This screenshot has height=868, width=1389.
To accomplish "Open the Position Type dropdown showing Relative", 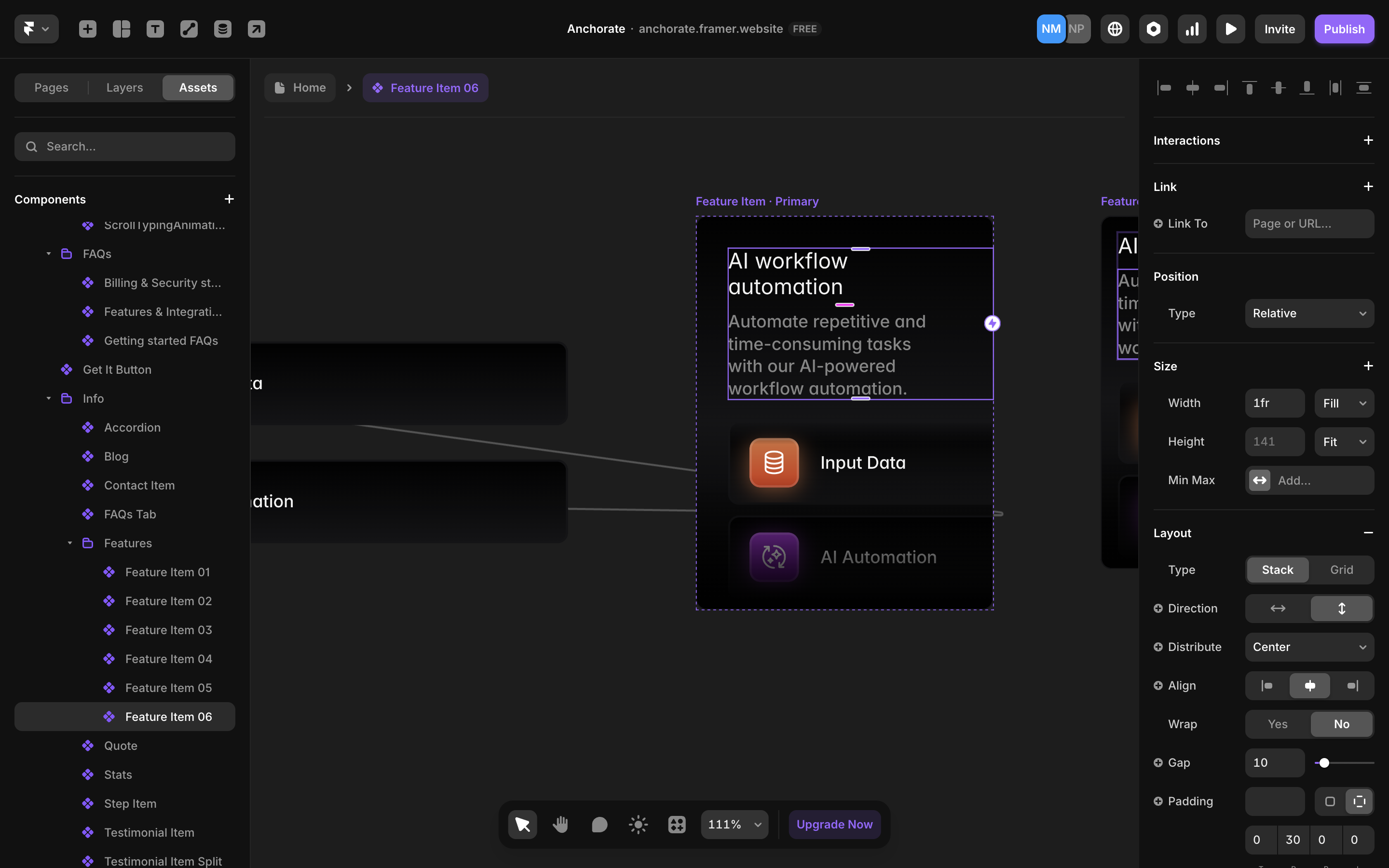I will 1309,313.
